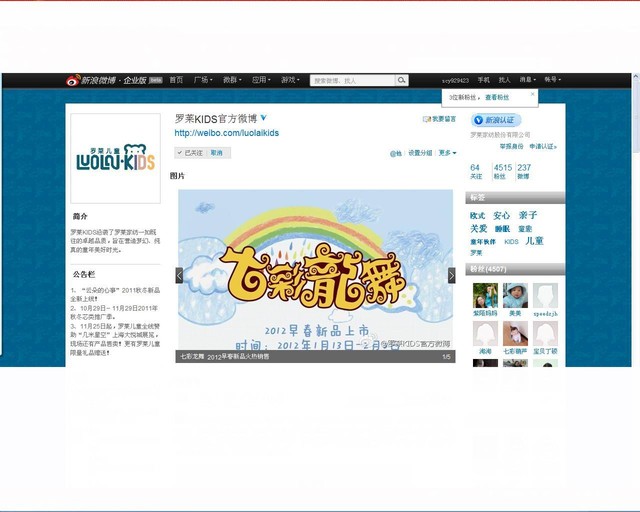
Task: Open fan avatar 七彩葫芦
Action: coord(515,334)
